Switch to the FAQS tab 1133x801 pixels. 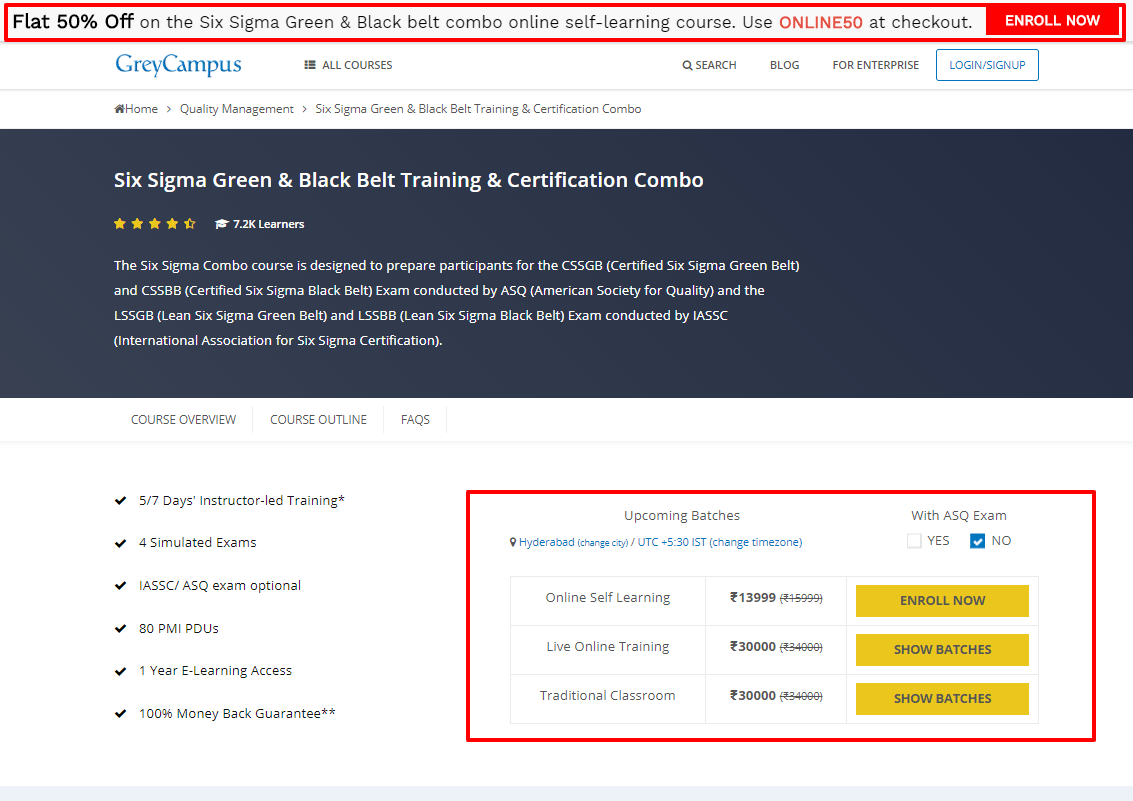point(415,420)
